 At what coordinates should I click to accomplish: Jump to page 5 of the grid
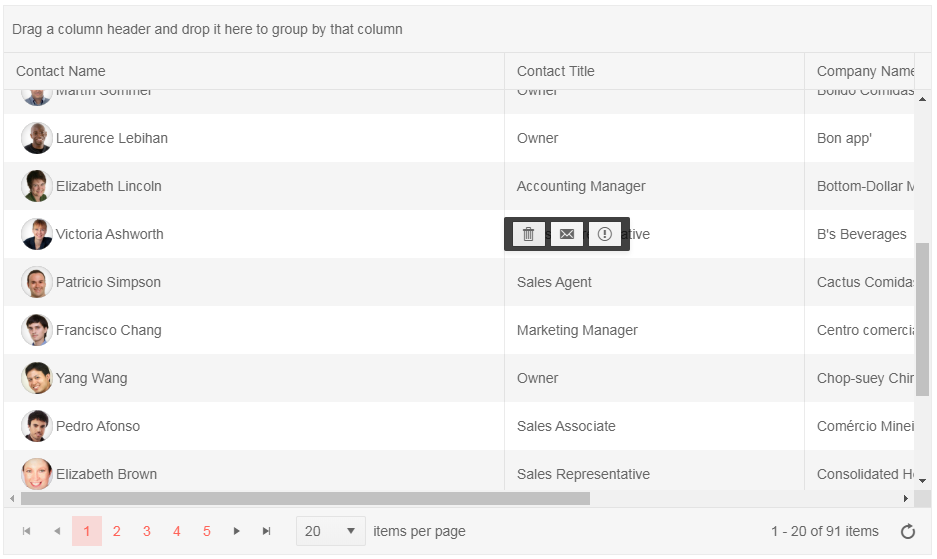(x=207, y=532)
